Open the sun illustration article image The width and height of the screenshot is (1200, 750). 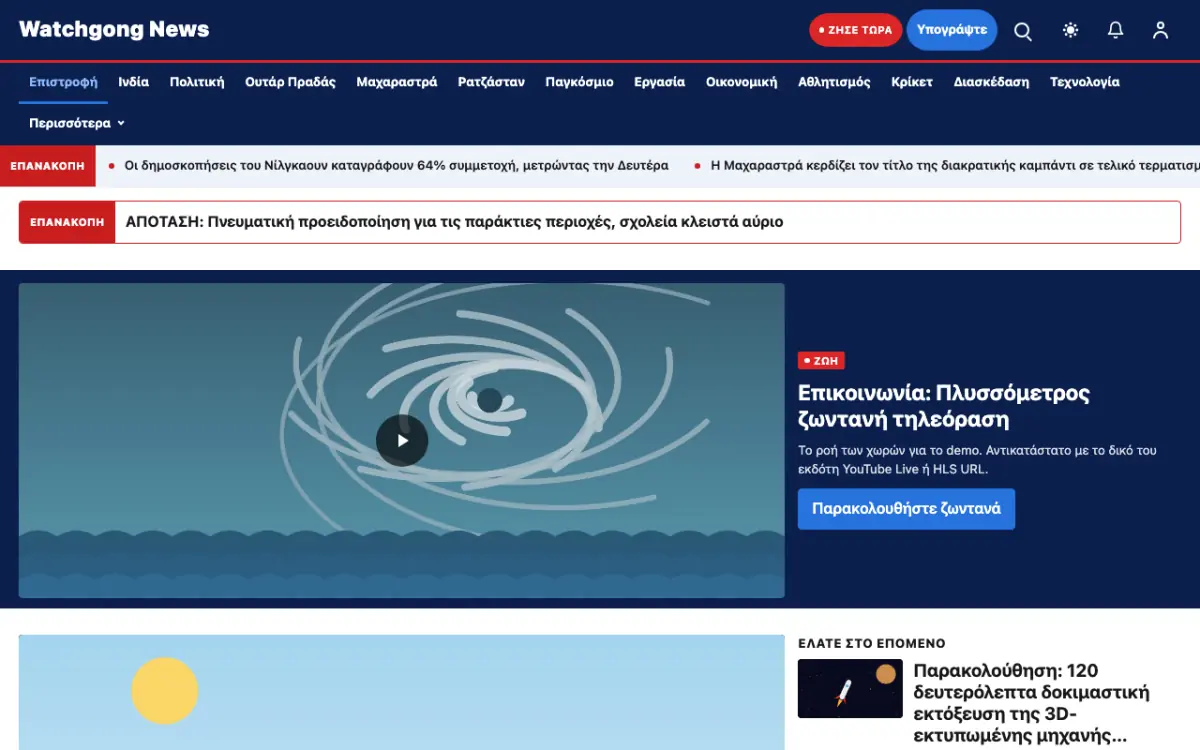[402, 692]
